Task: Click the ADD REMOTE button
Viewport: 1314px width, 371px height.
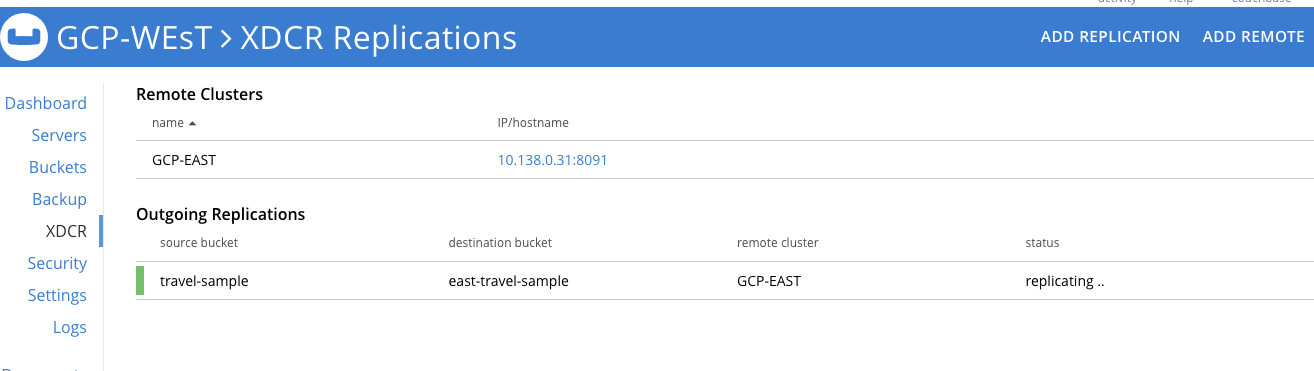Action: click(x=1253, y=37)
